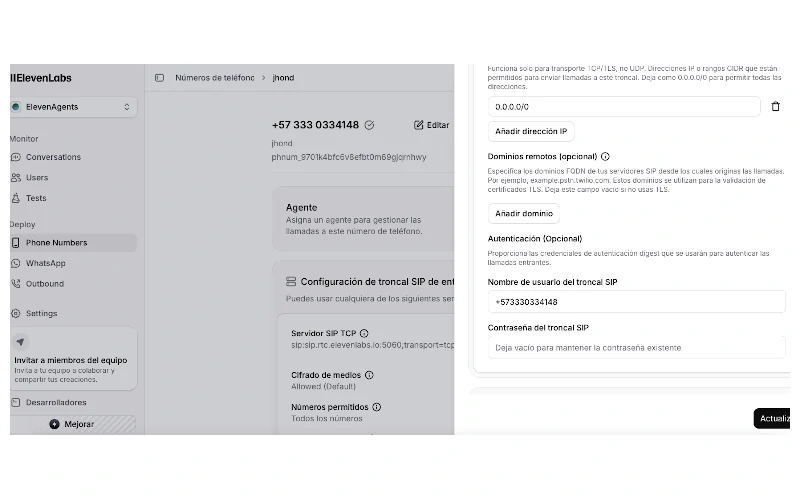Click verified check icon beside phone number
The image size is (800, 500).
pos(369,125)
